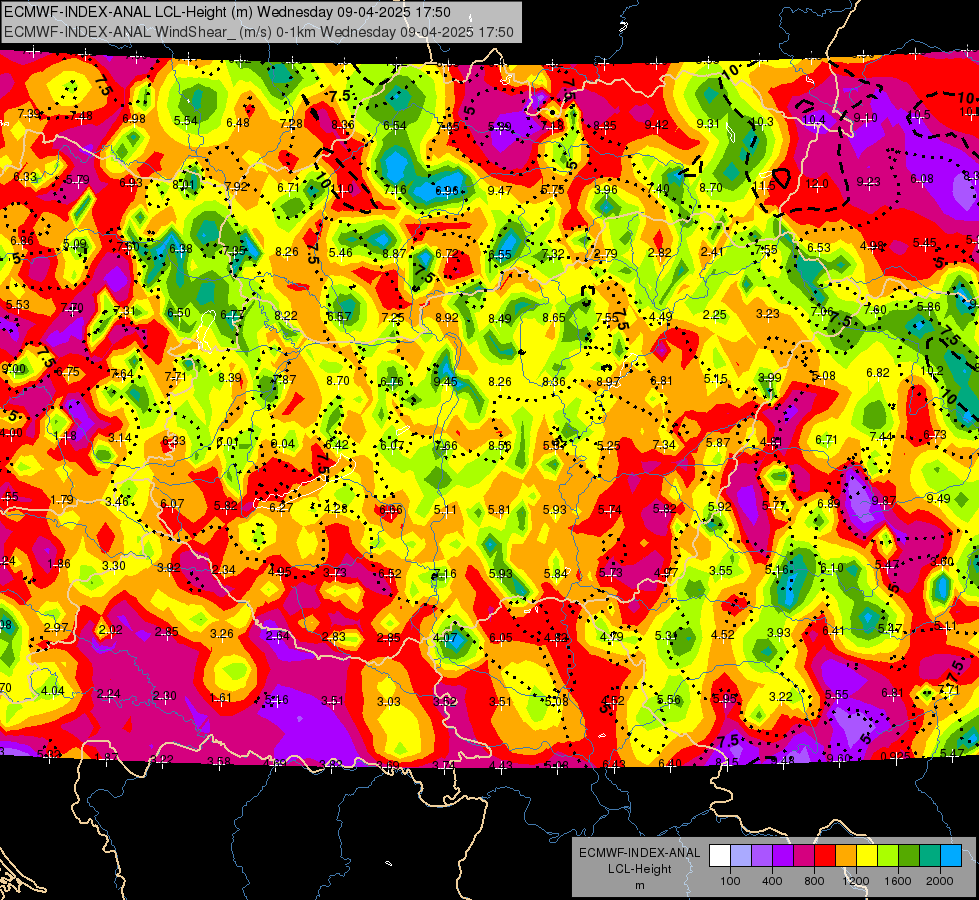Screen dimensions: 979x900
Task: Click the 9.23 wind shear value
Action: click(868, 181)
